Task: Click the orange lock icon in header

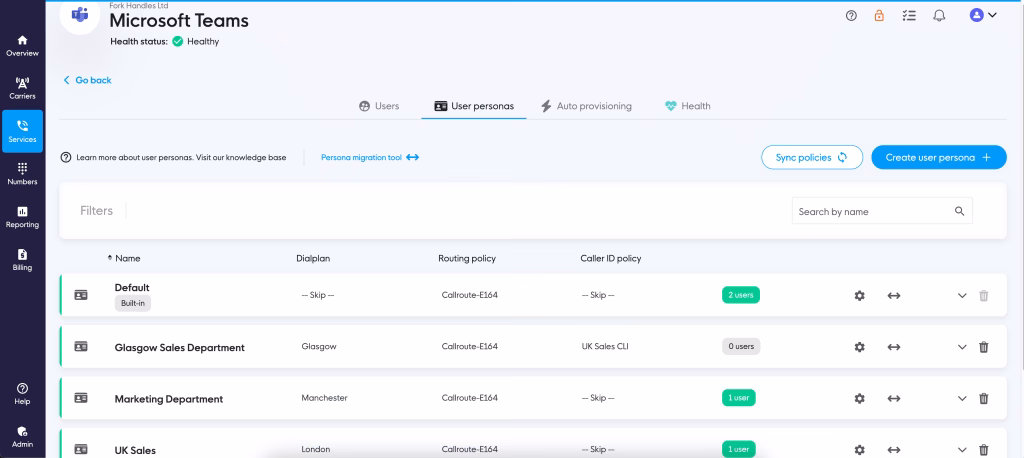Action: [880, 16]
